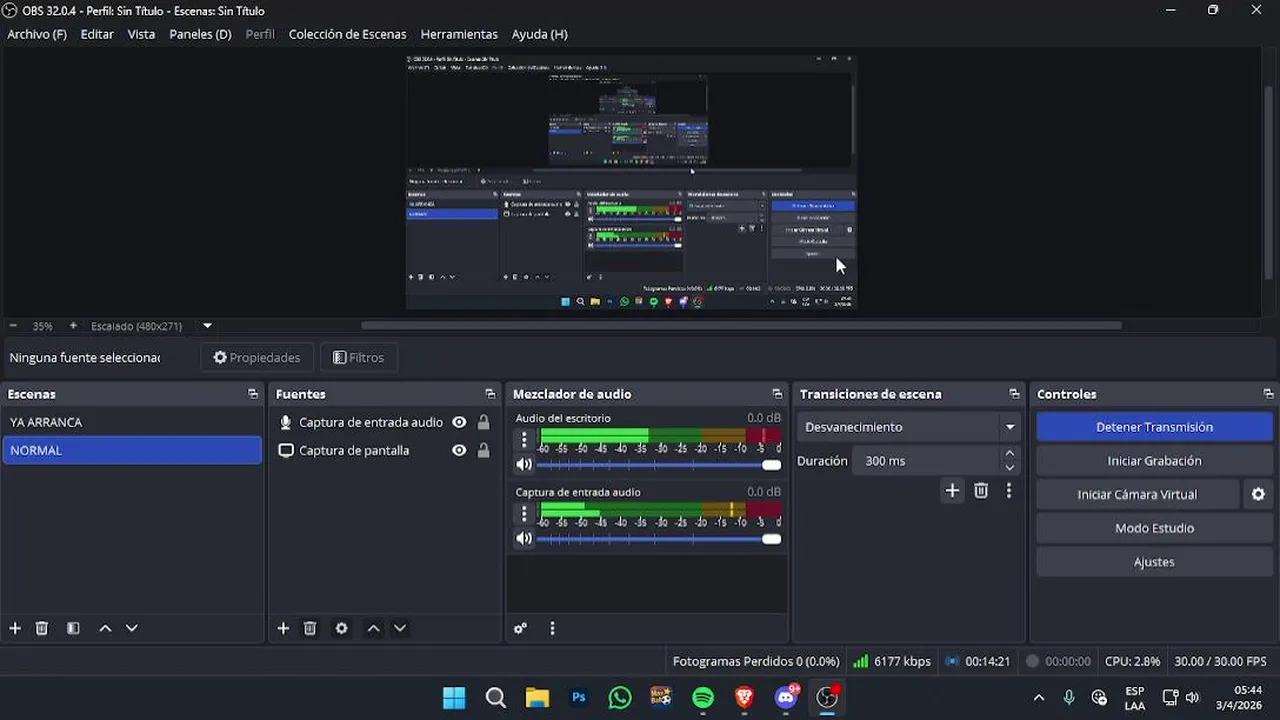Add a new source in Fuentes panel
Image resolution: width=1280 pixels, height=720 pixels.
[x=283, y=628]
